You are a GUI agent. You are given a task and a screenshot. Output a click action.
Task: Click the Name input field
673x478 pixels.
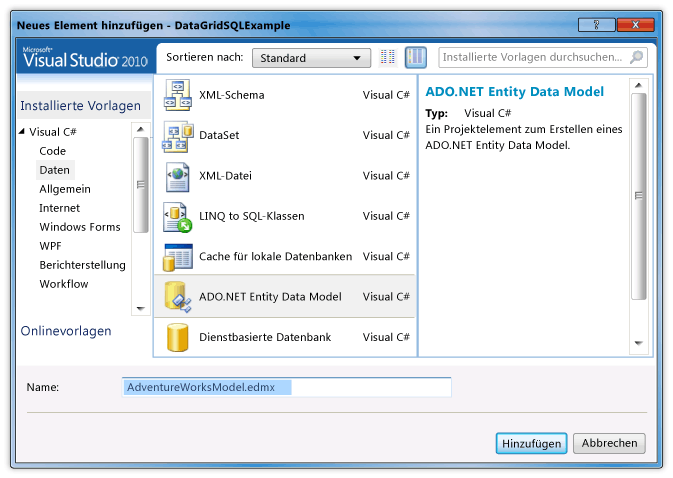click(x=286, y=387)
